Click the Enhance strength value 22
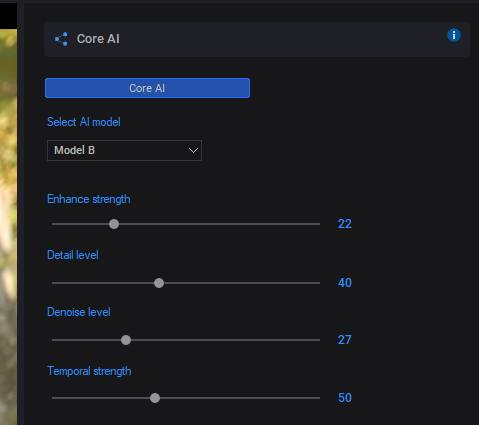 [x=345, y=224]
